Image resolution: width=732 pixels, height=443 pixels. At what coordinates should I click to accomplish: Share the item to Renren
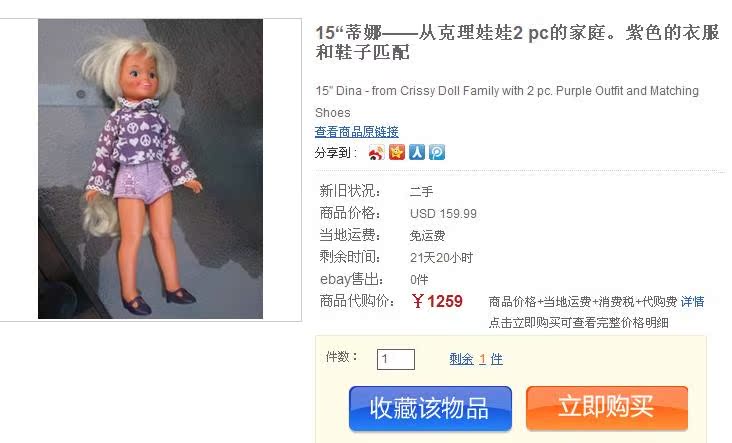pos(417,152)
